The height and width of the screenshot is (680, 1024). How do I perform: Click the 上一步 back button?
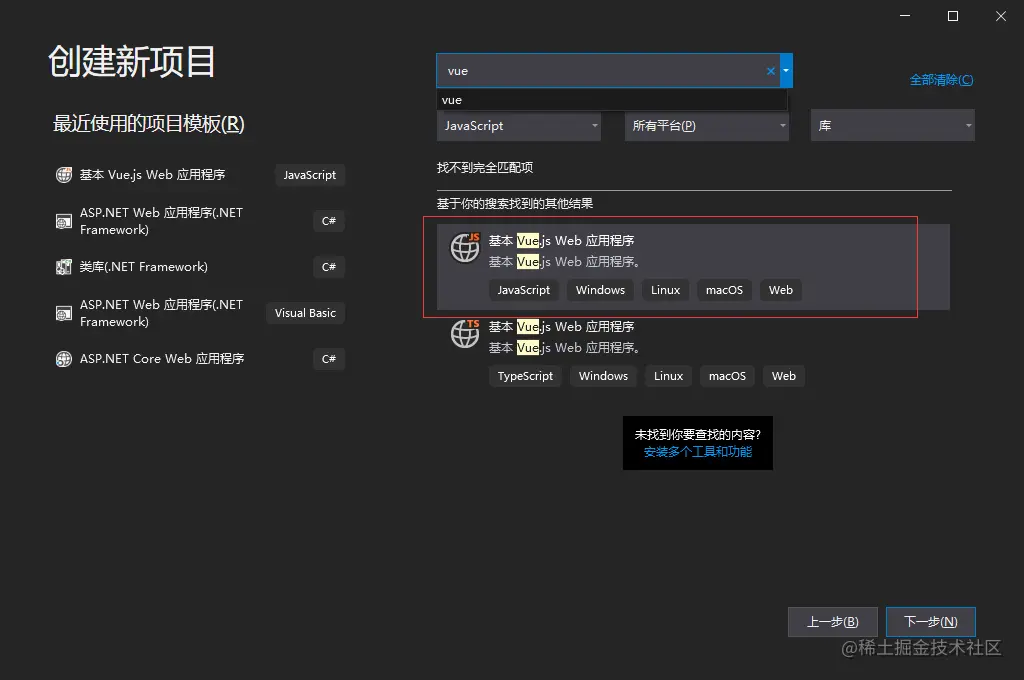coord(833,622)
